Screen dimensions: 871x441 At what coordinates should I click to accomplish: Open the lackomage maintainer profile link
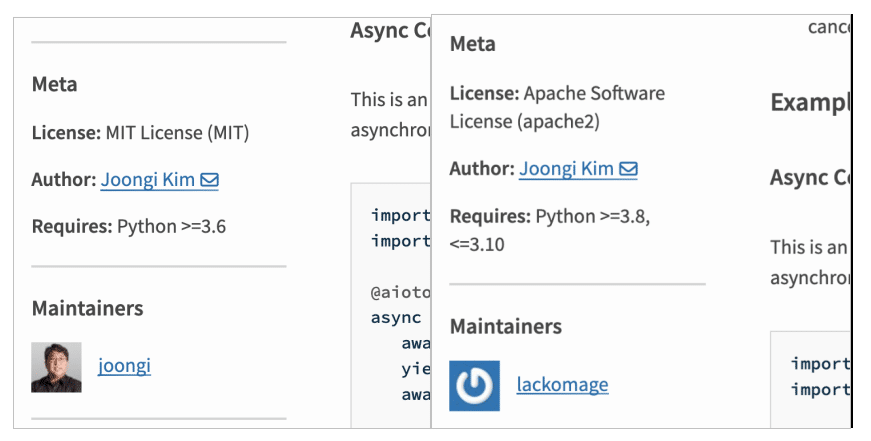click(562, 384)
